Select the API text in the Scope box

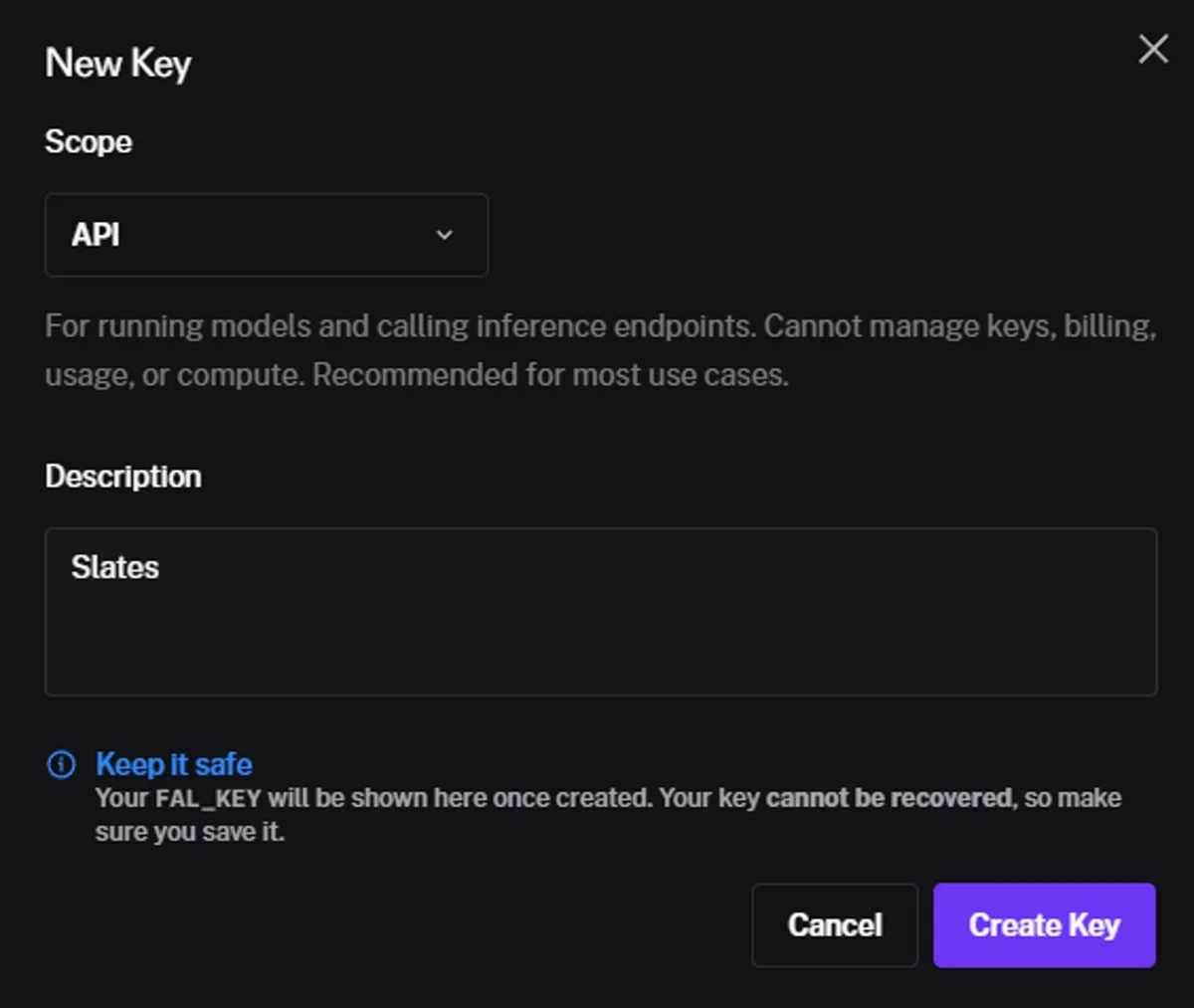click(x=96, y=235)
